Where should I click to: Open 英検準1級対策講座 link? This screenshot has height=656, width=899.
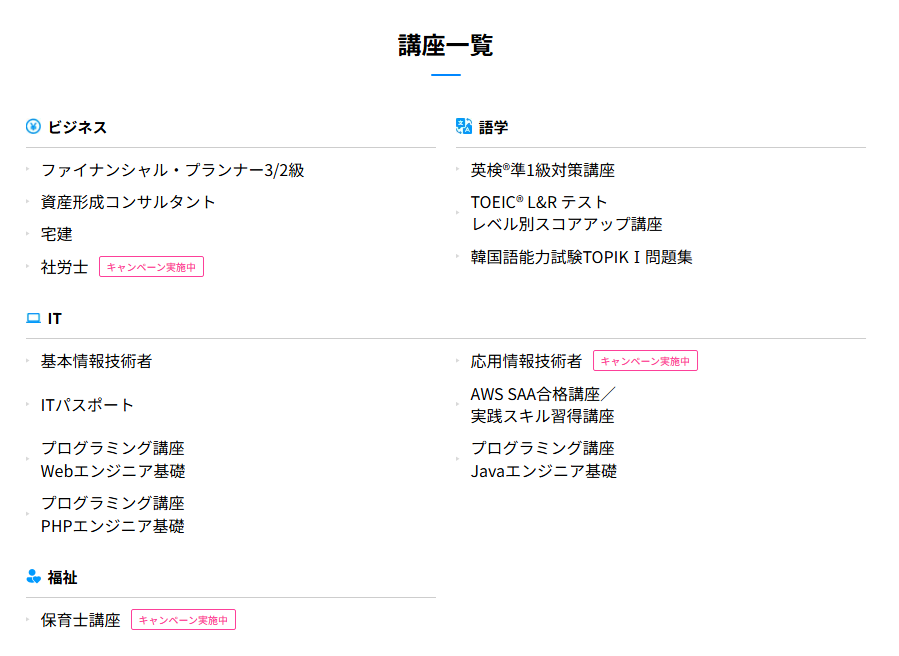pos(542,170)
